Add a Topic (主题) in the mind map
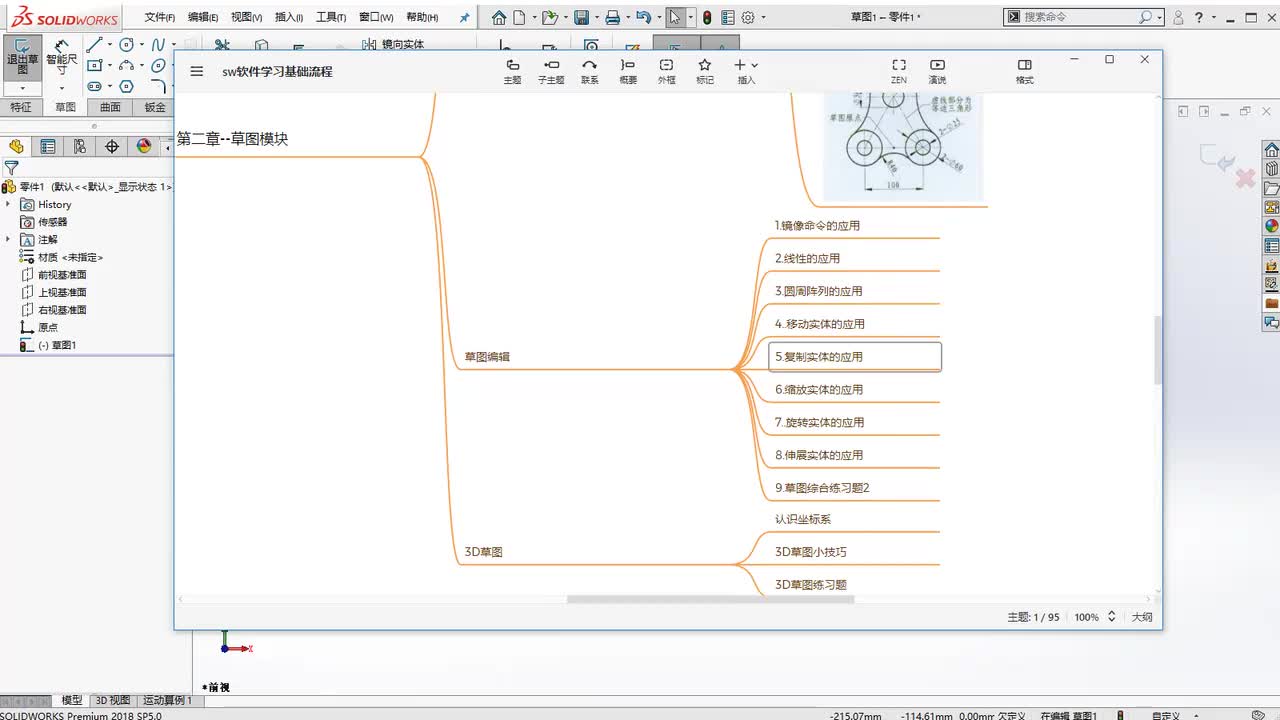 click(x=512, y=71)
